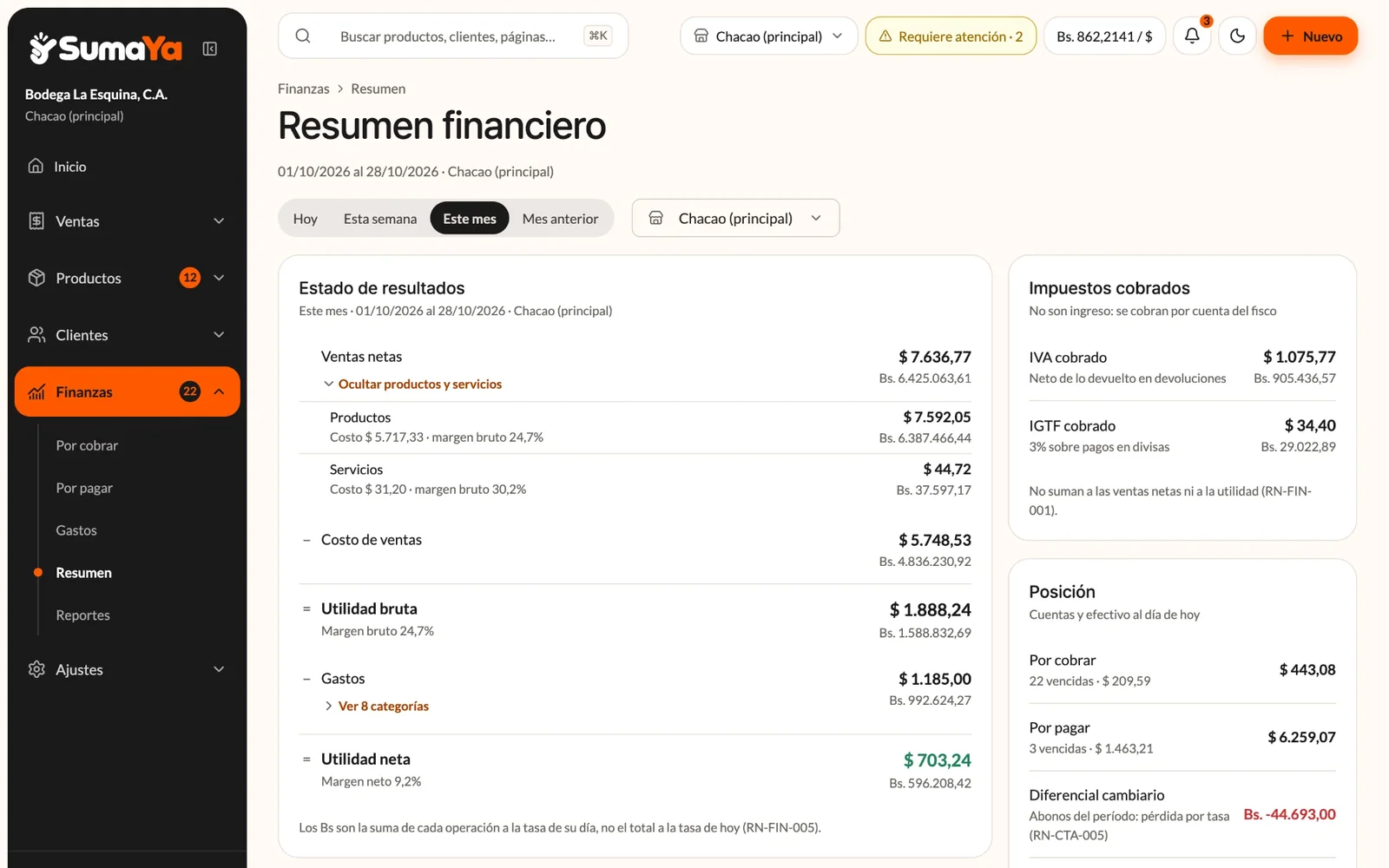Expand the Clientes menu chevron

pyautogui.click(x=219, y=334)
